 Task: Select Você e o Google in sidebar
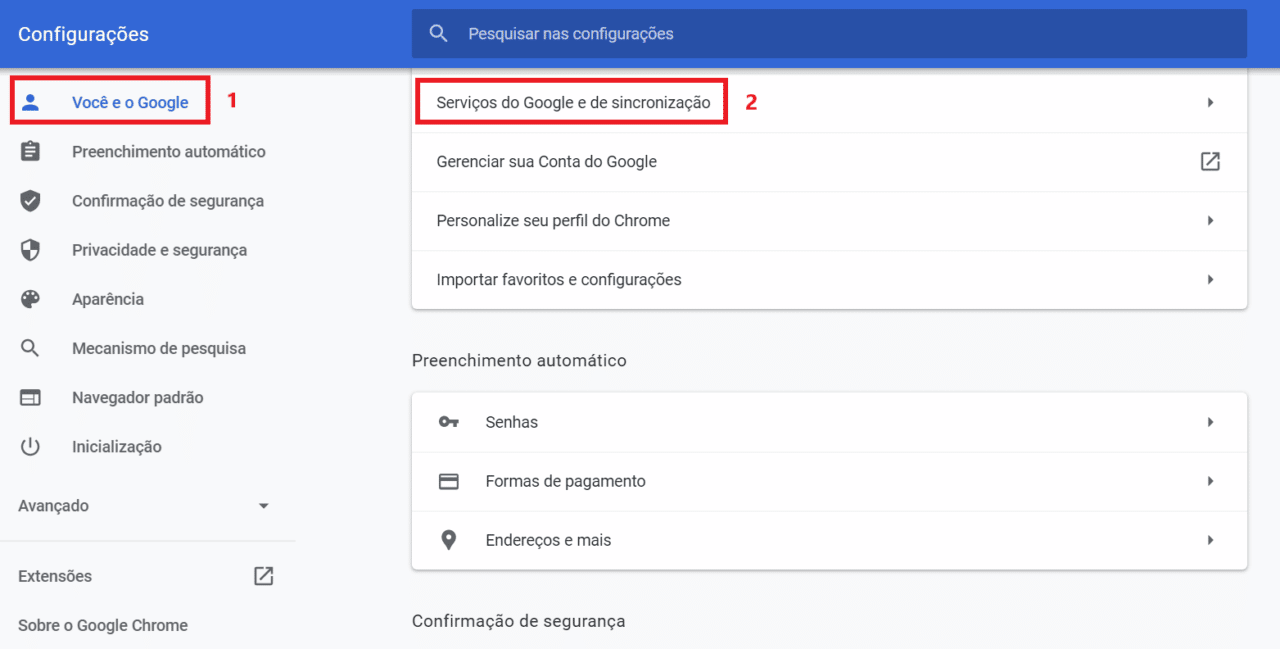[130, 102]
